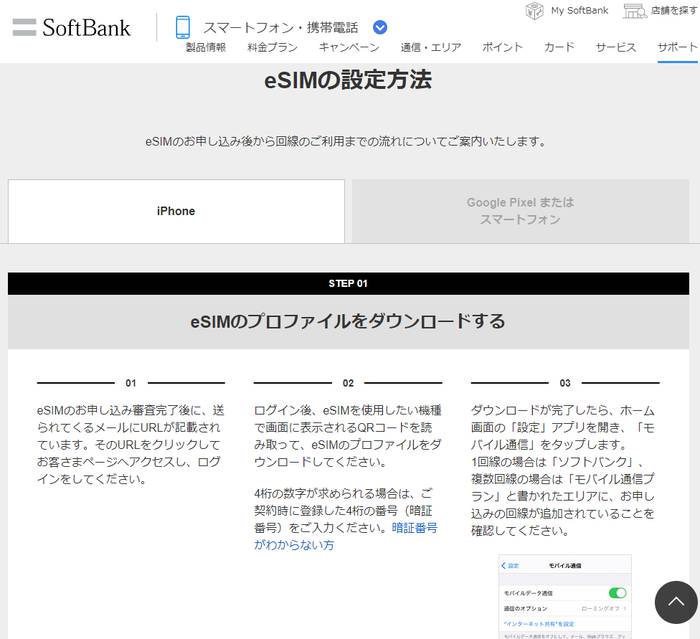Open the 料金プラン menu
This screenshot has width=700, height=639.
coord(272,47)
